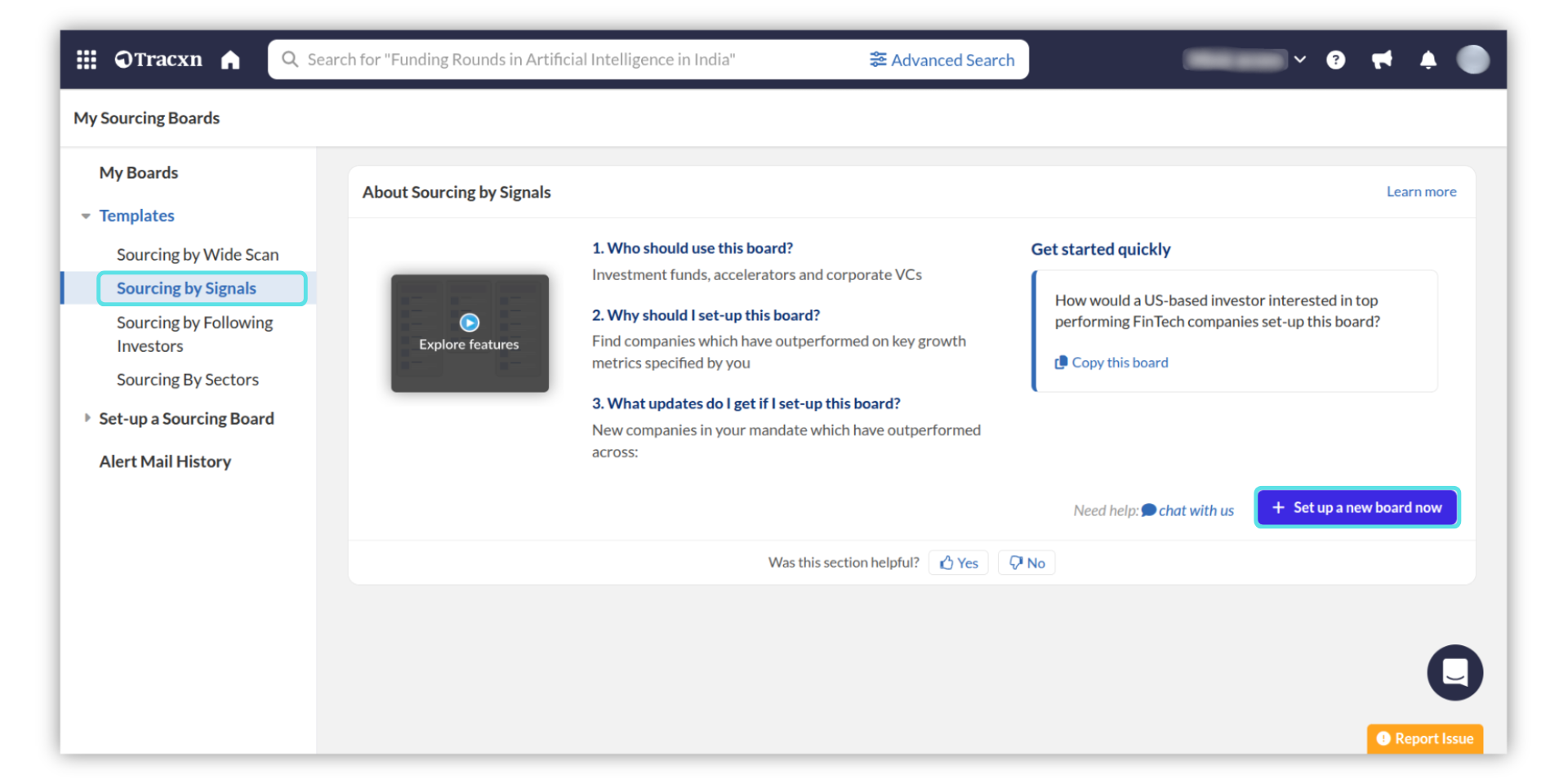Expand Set-up a Sourcing Board section

click(x=87, y=418)
